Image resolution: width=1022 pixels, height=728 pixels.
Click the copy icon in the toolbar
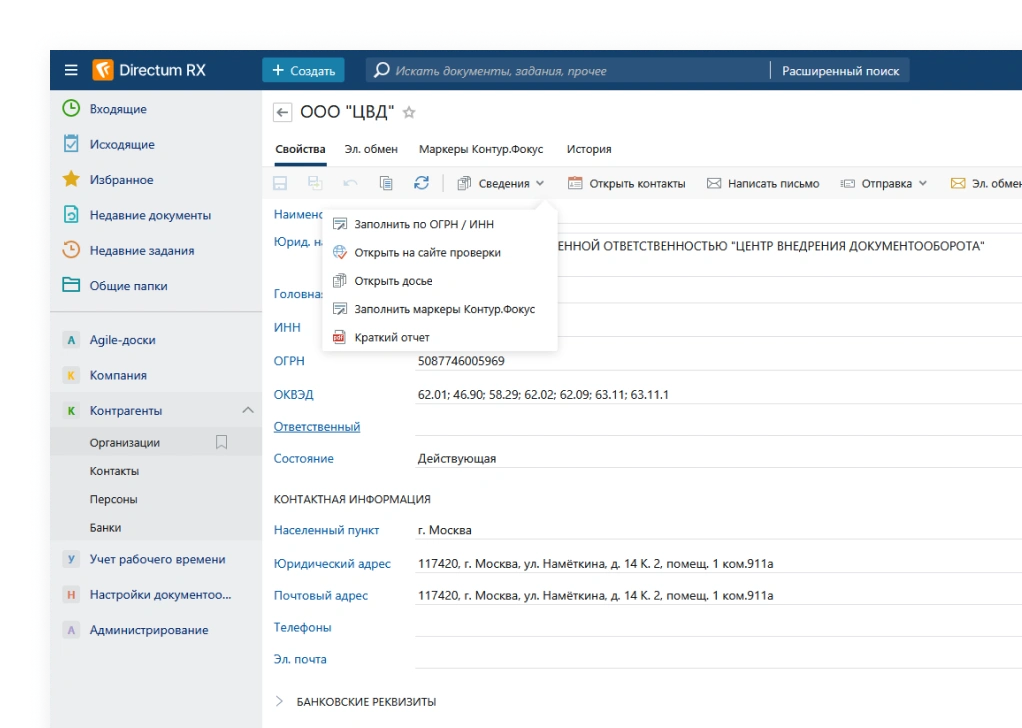(386, 183)
